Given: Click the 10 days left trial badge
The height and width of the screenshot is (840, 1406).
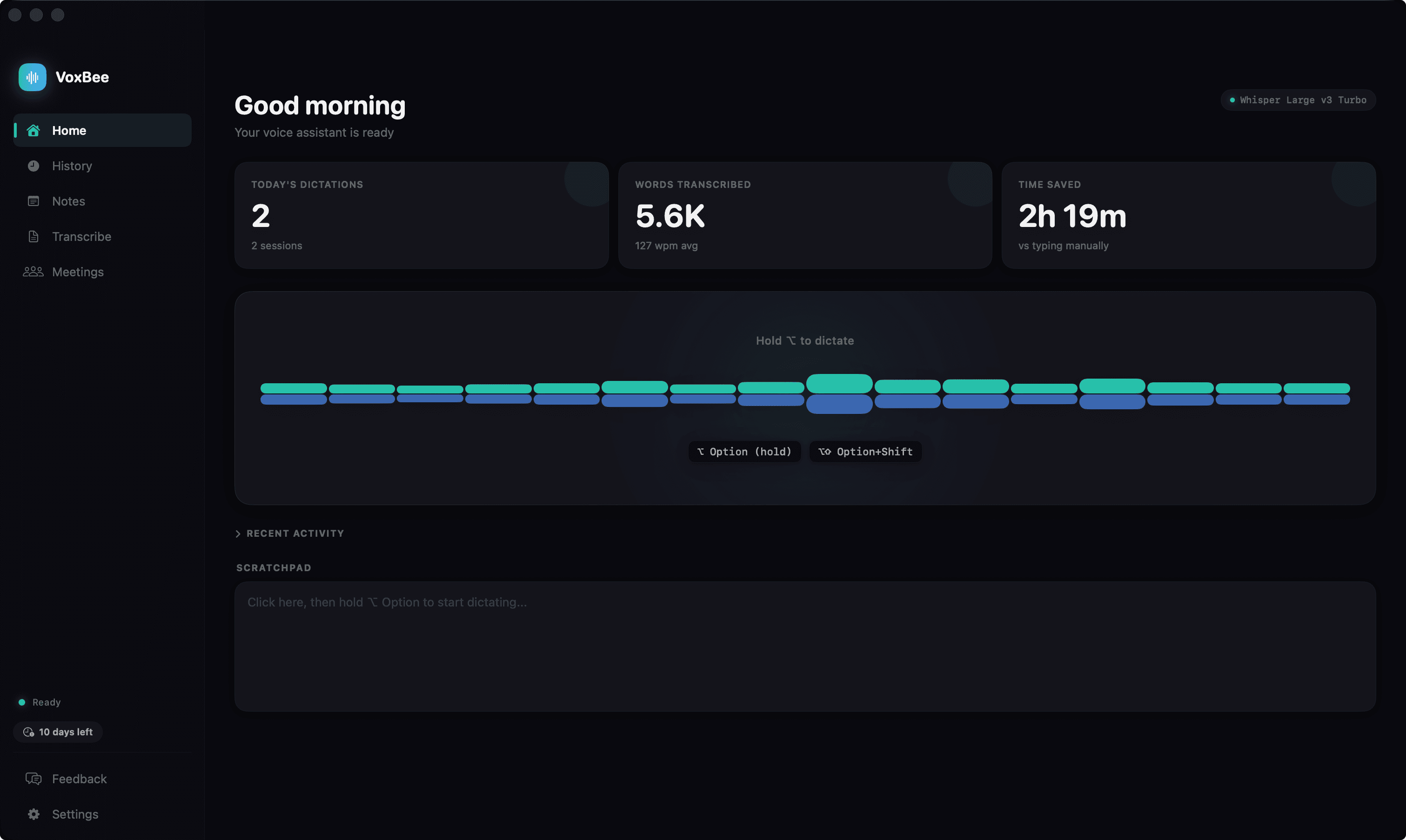Looking at the screenshot, I should point(57,731).
